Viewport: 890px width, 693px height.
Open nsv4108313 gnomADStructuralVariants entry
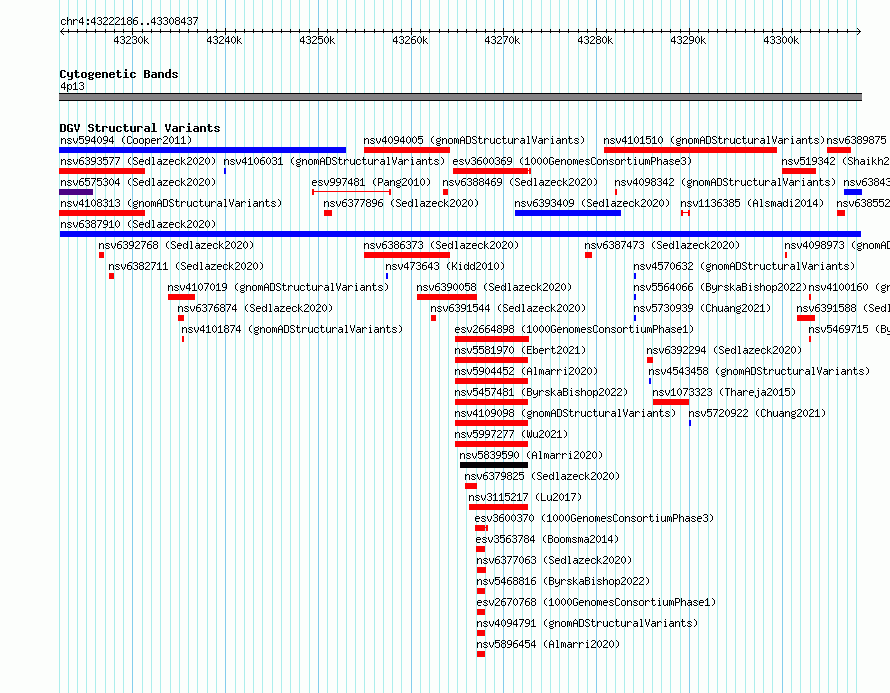pyautogui.click(x=171, y=203)
